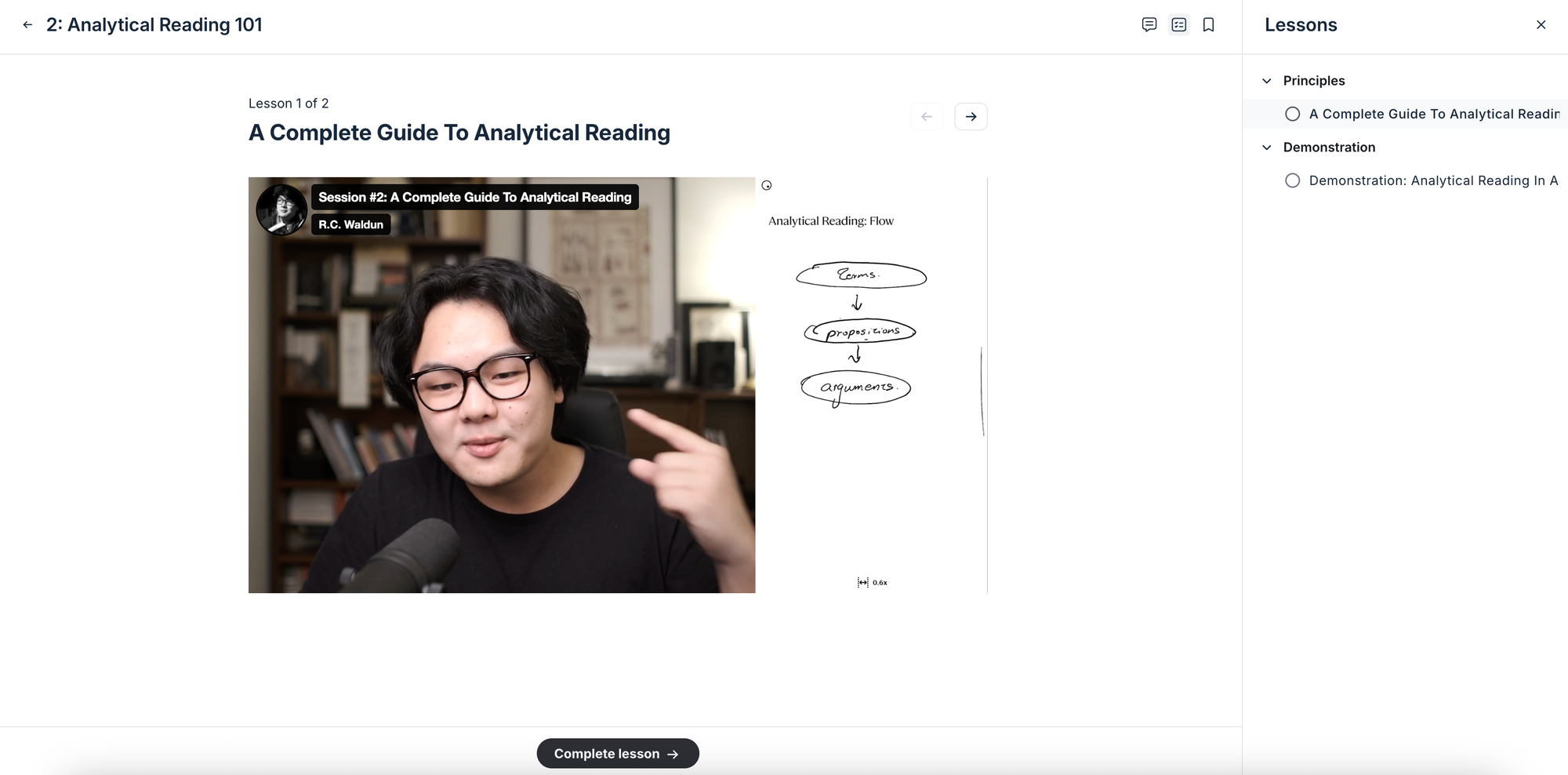Screen dimensions: 1568x775
Task: Click the disabled previous lesson arrow
Action: point(927,117)
